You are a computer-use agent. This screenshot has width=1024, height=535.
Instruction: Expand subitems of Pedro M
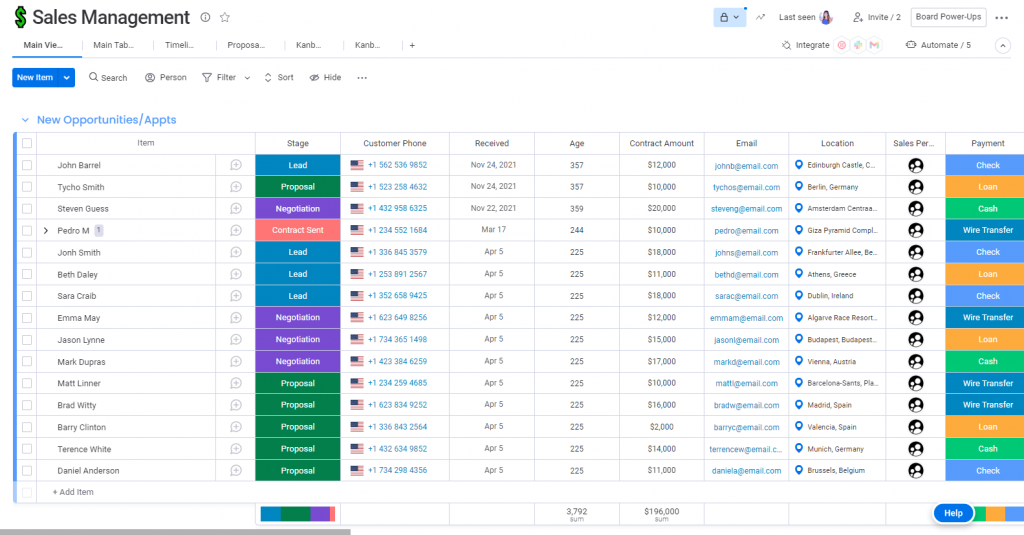point(46,231)
